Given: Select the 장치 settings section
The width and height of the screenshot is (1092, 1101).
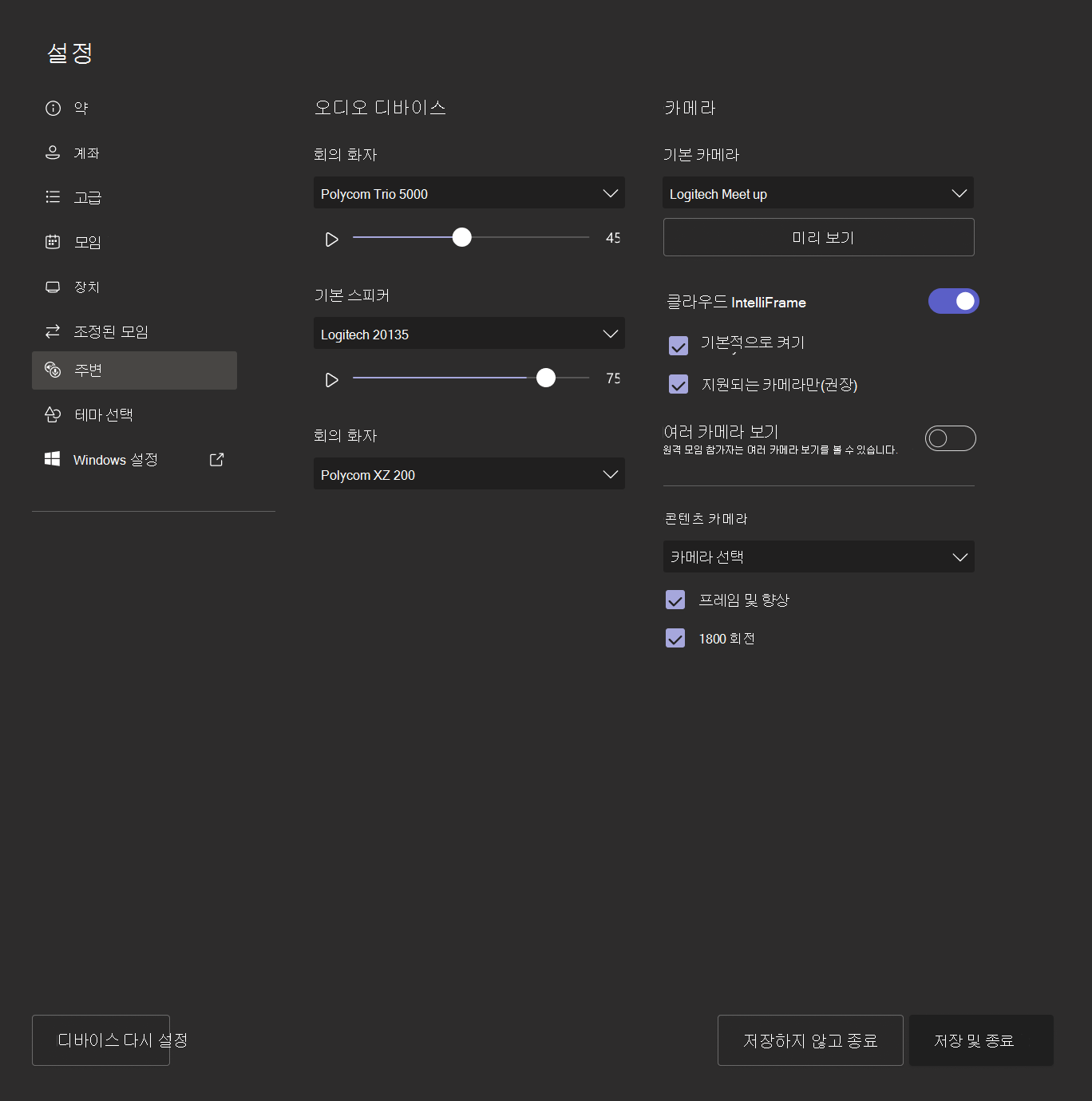Looking at the screenshot, I should 134,287.
